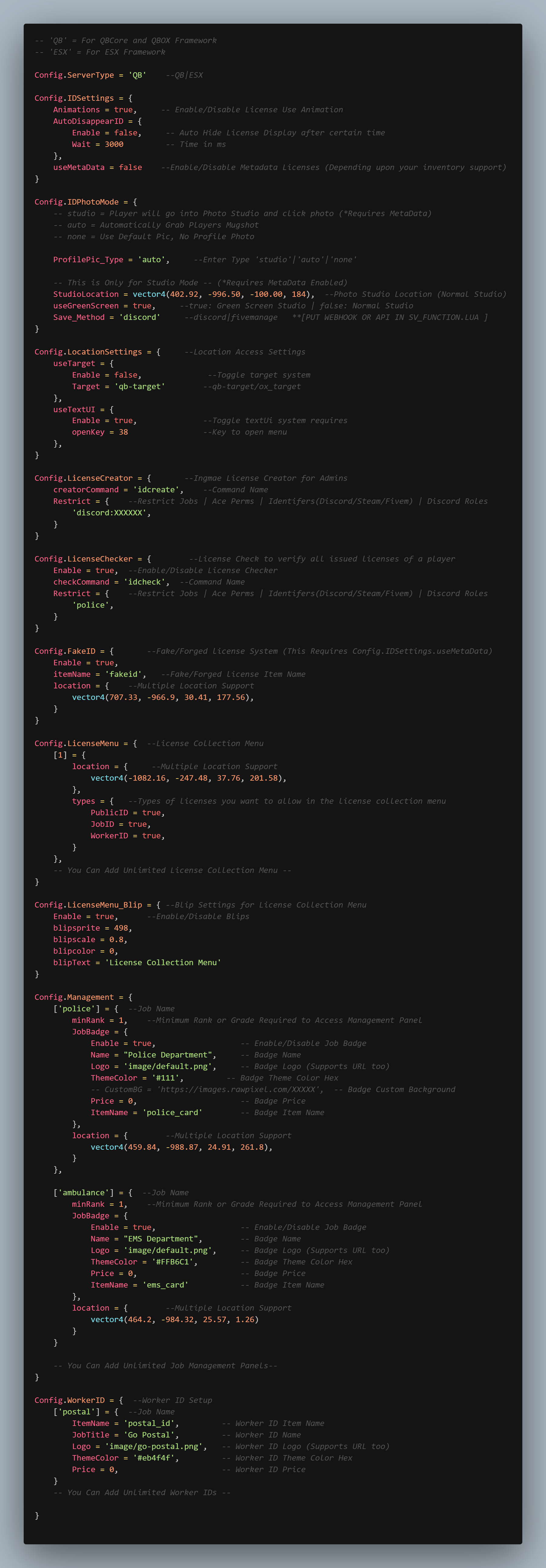
Task: Click the "Config.LicenseMenu = {" line
Action: click(x=86, y=744)
